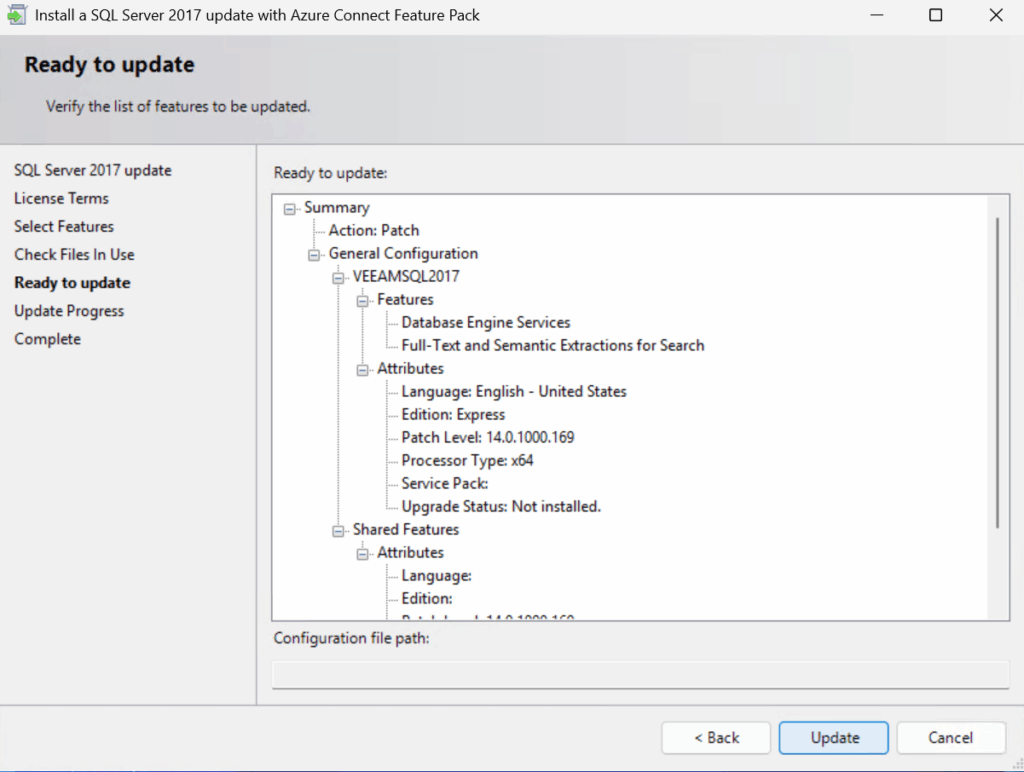Go to Check Files In Use step
1024x772 pixels.
coord(74,255)
